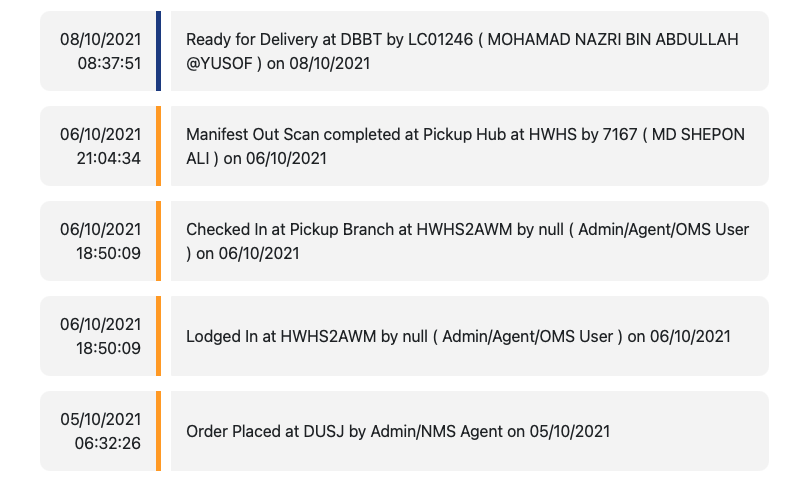The image size is (796, 493).
Task: Click orange marker beside Order Placed entry
Action: pyautogui.click(x=158, y=431)
